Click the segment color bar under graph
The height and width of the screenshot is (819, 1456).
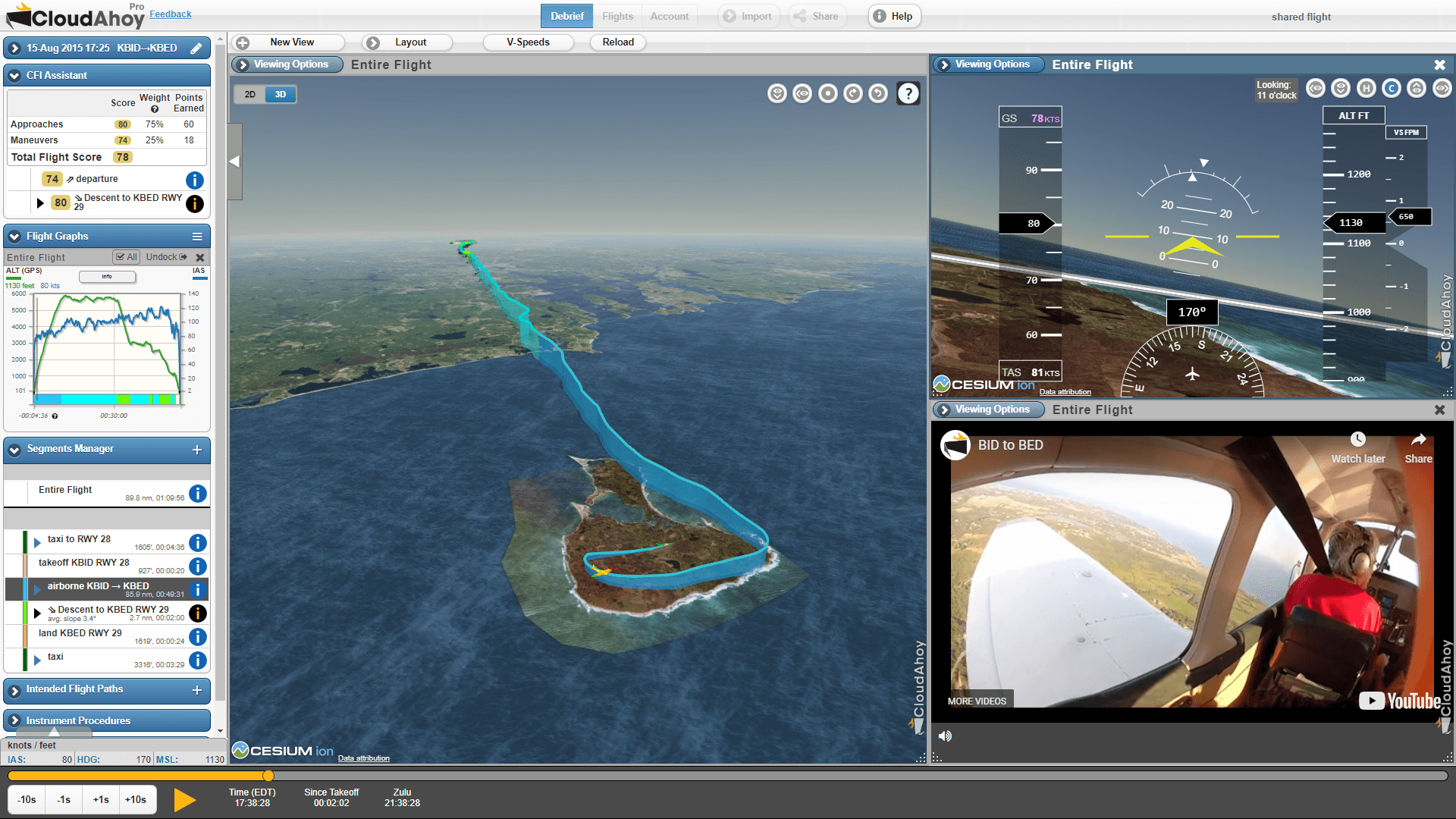(x=107, y=399)
